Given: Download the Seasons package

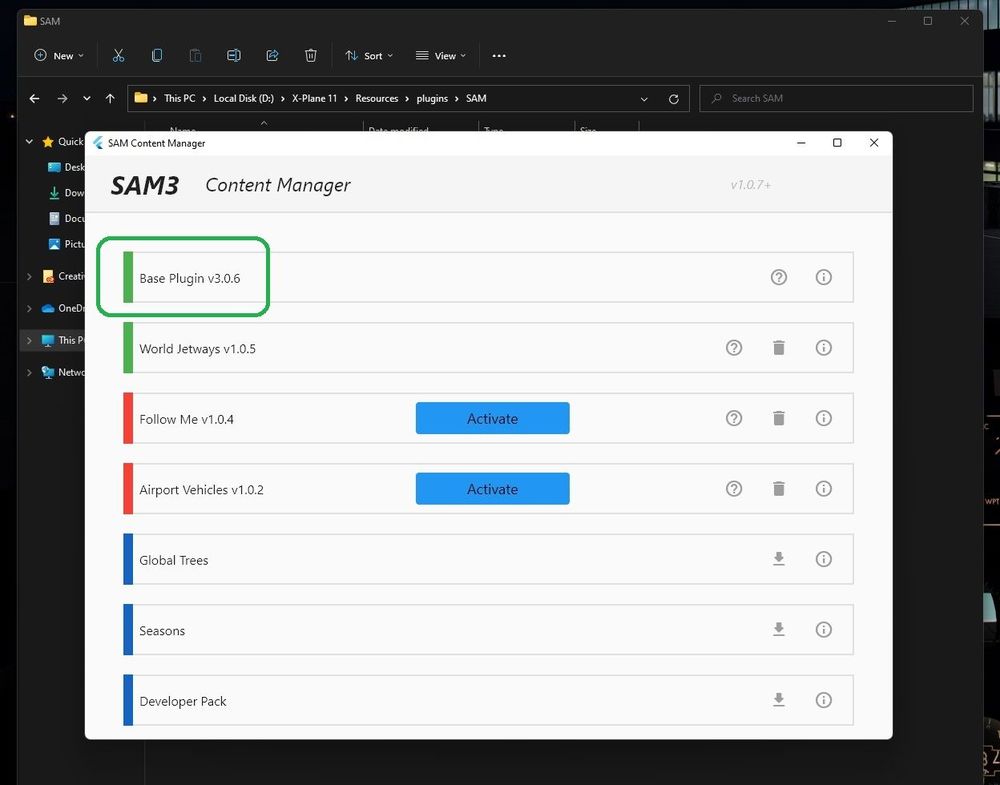Looking at the screenshot, I should tap(779, 629).
